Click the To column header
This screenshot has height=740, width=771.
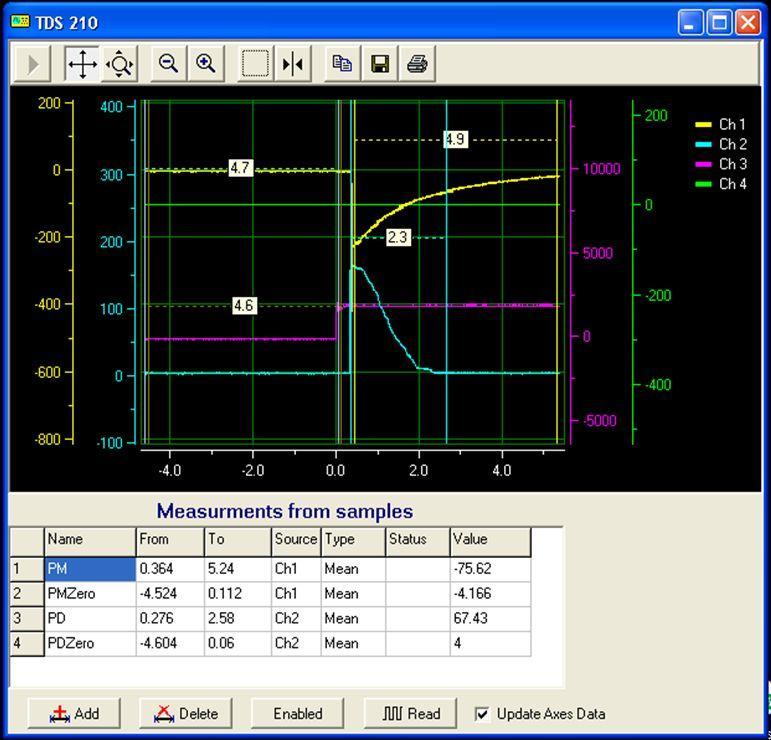point(238,542)
